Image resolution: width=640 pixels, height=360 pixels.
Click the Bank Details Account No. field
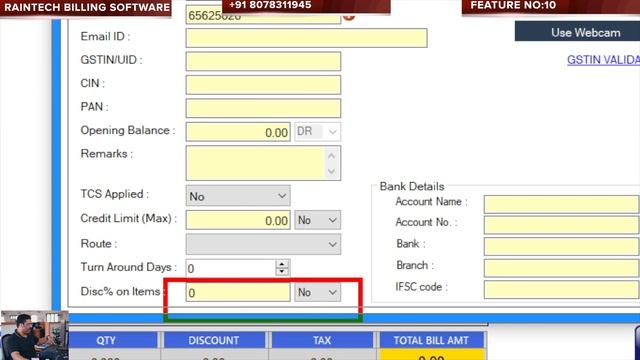click(x=562, y=224)
